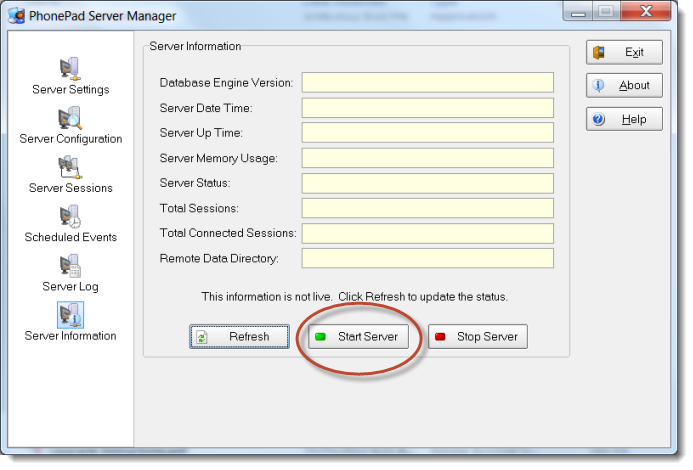
Task: Click the 'Scheduled Events' label
Action: pos(71,237)
